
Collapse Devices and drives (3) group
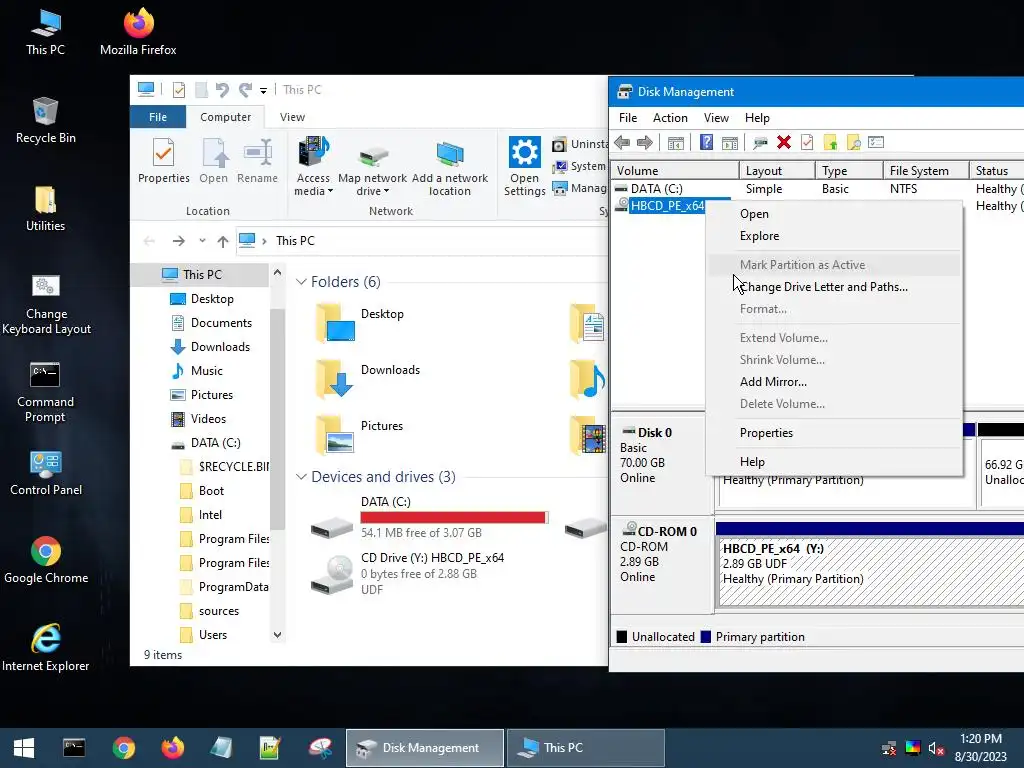click(301, 477)
